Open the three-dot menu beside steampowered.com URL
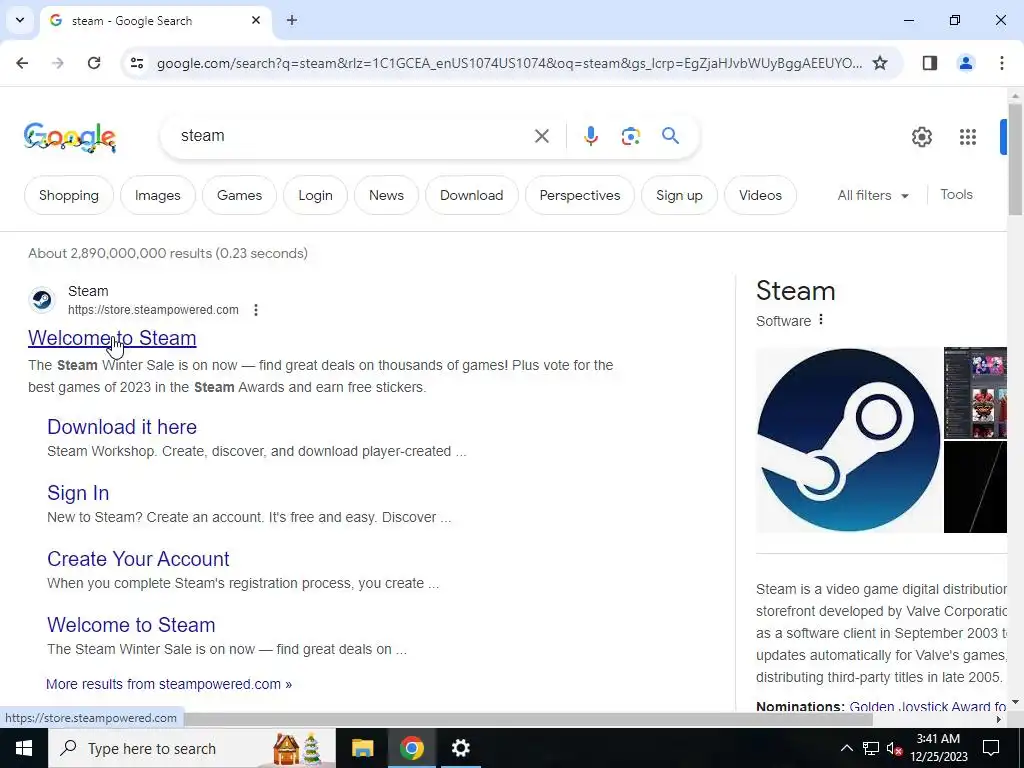 (x=256, y=310)
